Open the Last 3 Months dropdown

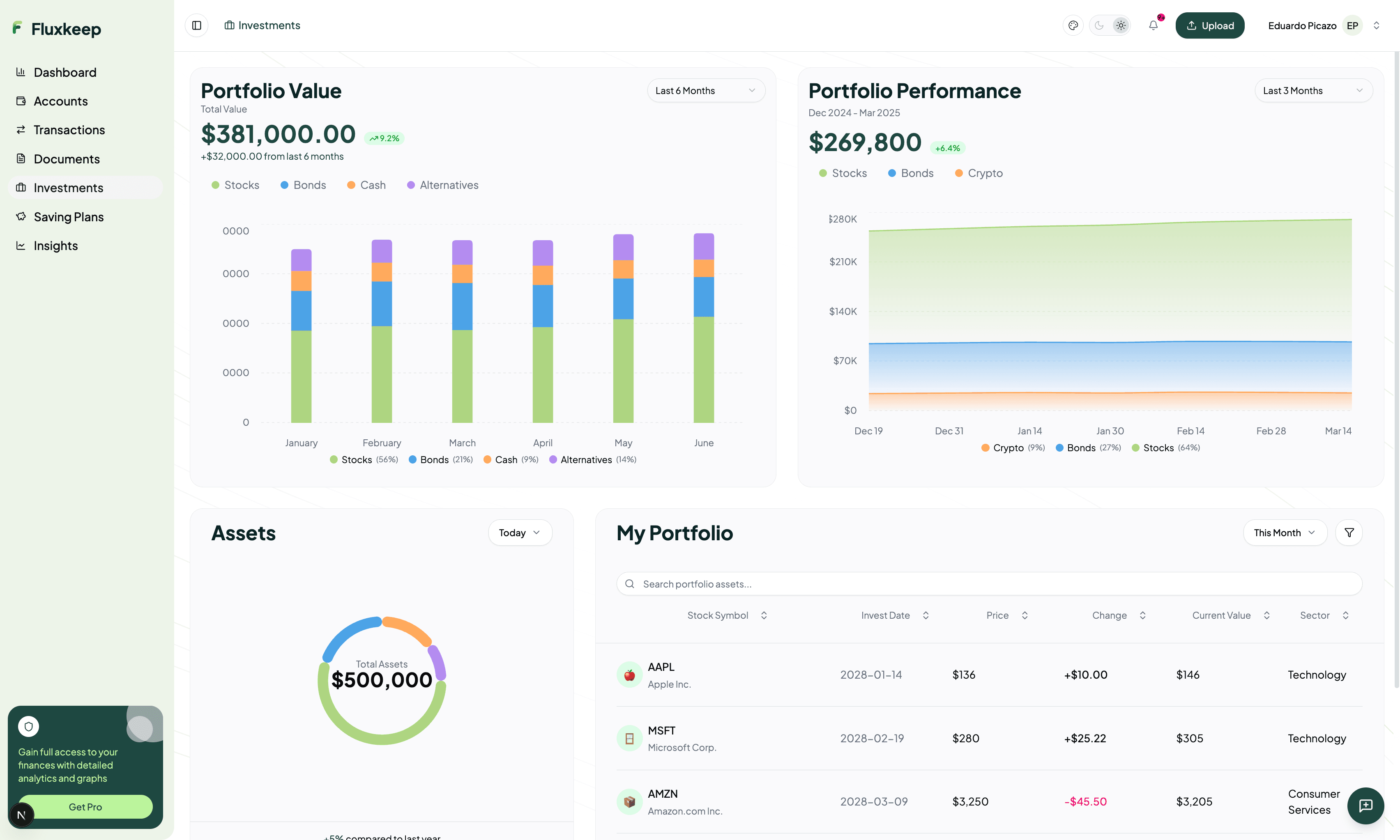pos(1313,91)
